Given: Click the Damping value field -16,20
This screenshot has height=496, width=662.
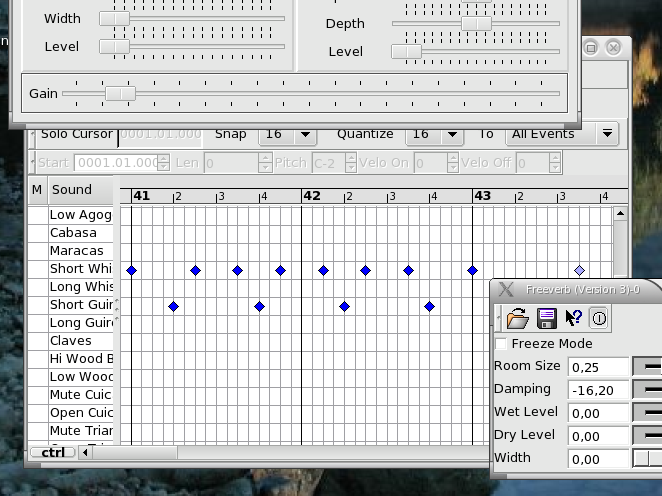Looking at the screenshot, I should [x=598, y=390].
